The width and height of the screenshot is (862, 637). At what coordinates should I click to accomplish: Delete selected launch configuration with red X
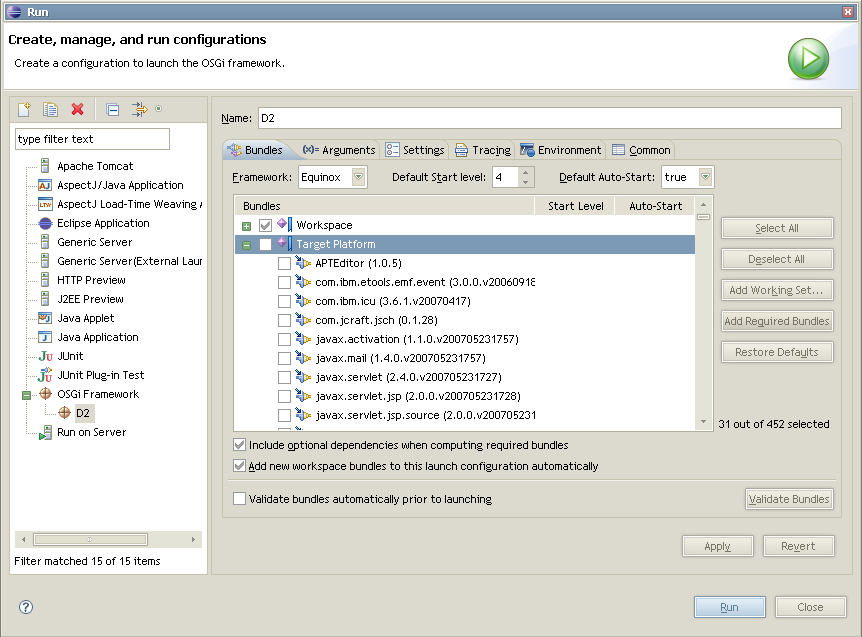(x=78, y=109)
